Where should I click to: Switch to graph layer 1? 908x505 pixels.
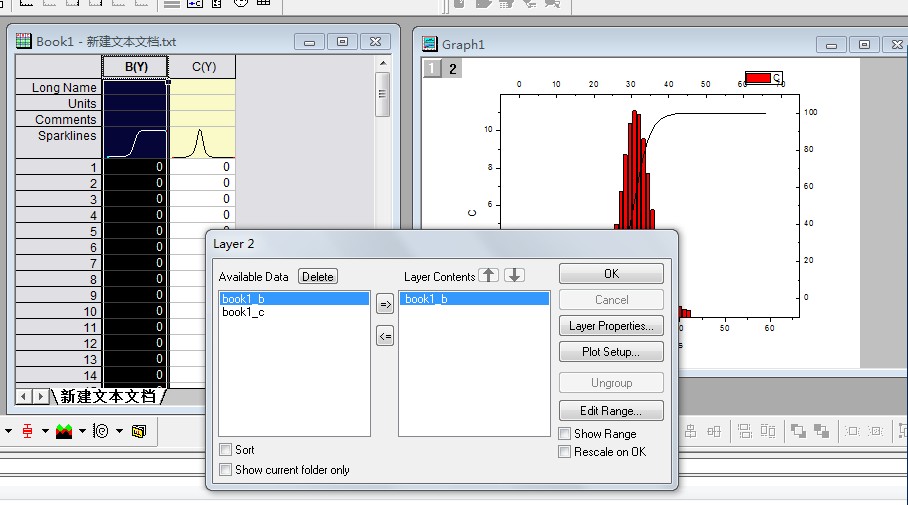[432, 68]
